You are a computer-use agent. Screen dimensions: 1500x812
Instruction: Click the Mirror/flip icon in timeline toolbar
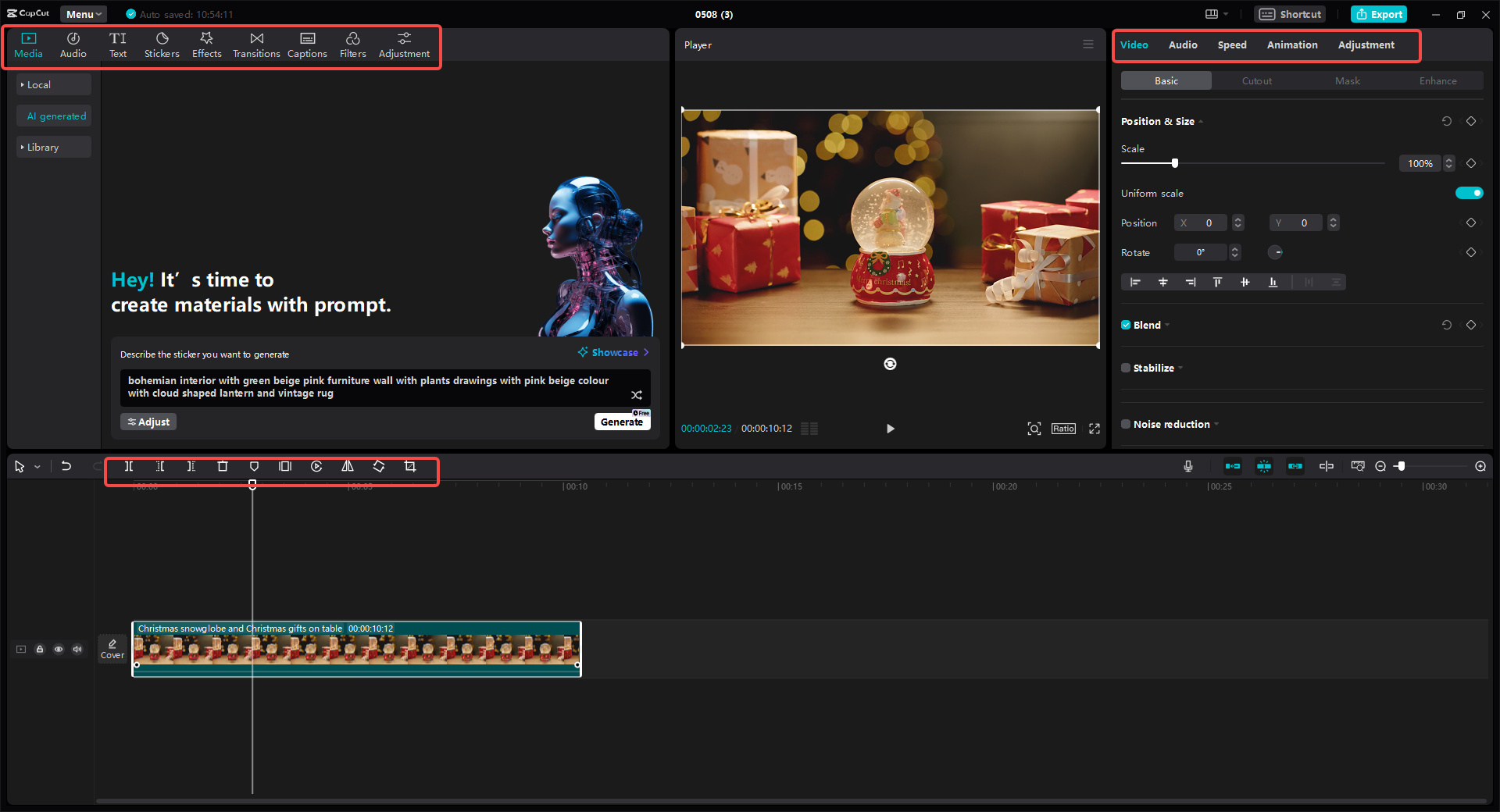[x=348, y=466]
